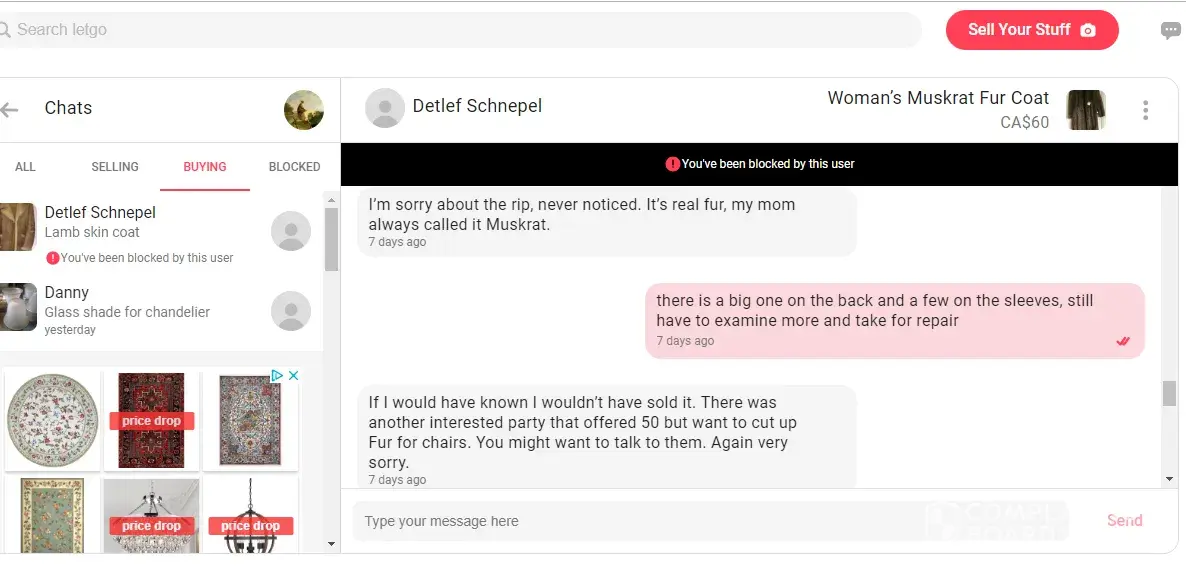Open the three-dot chat options menu

pyautogui.click(x=1145, y=110)
